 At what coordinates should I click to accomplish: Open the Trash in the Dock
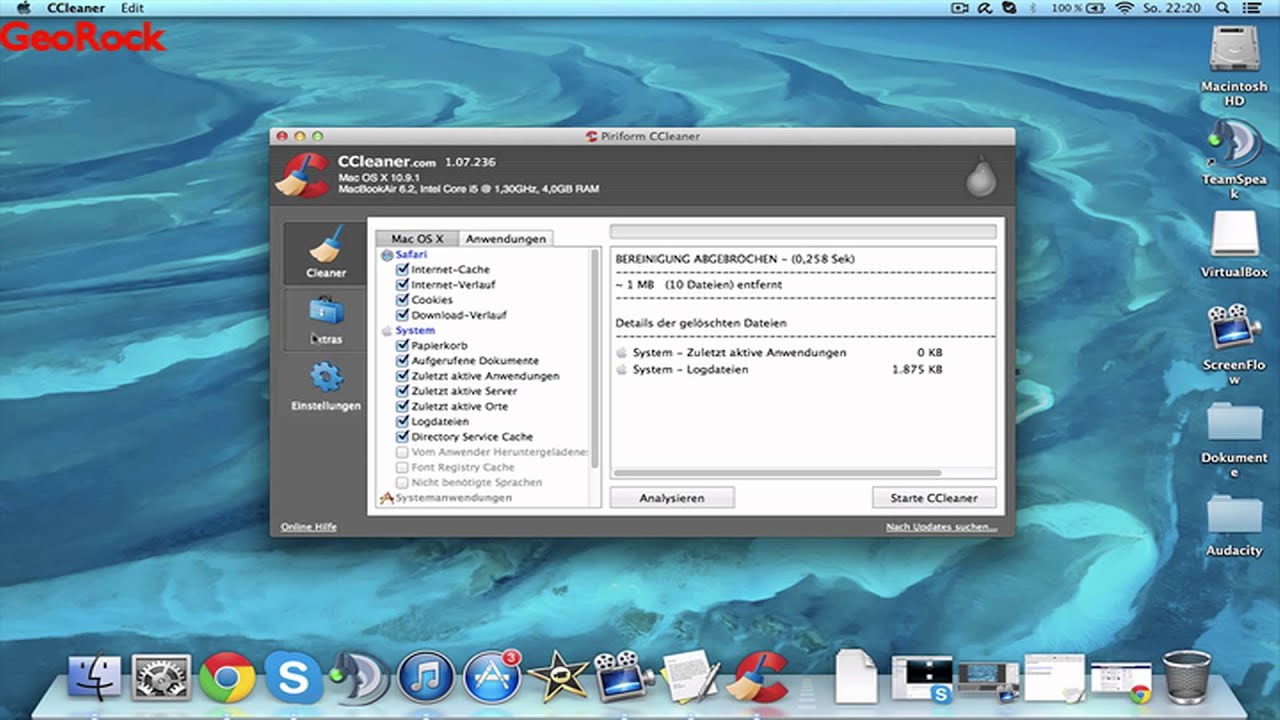pyautogui.click(x=1187, y=677)
